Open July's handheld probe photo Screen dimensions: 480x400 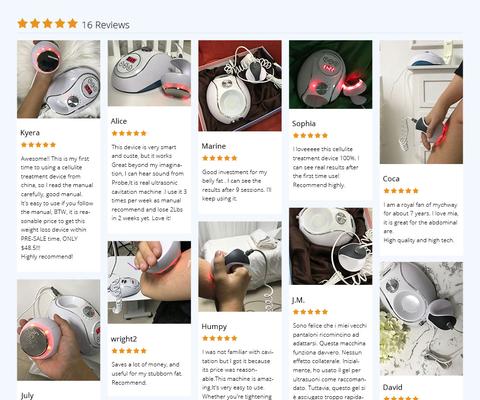(59, 330)
